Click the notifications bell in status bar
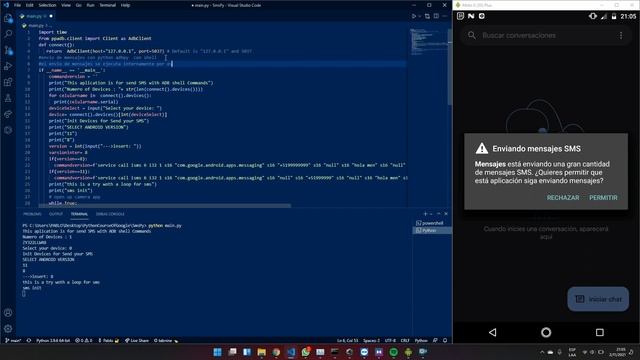The width and height of the screenshot is (640, 360). point(445,340)
